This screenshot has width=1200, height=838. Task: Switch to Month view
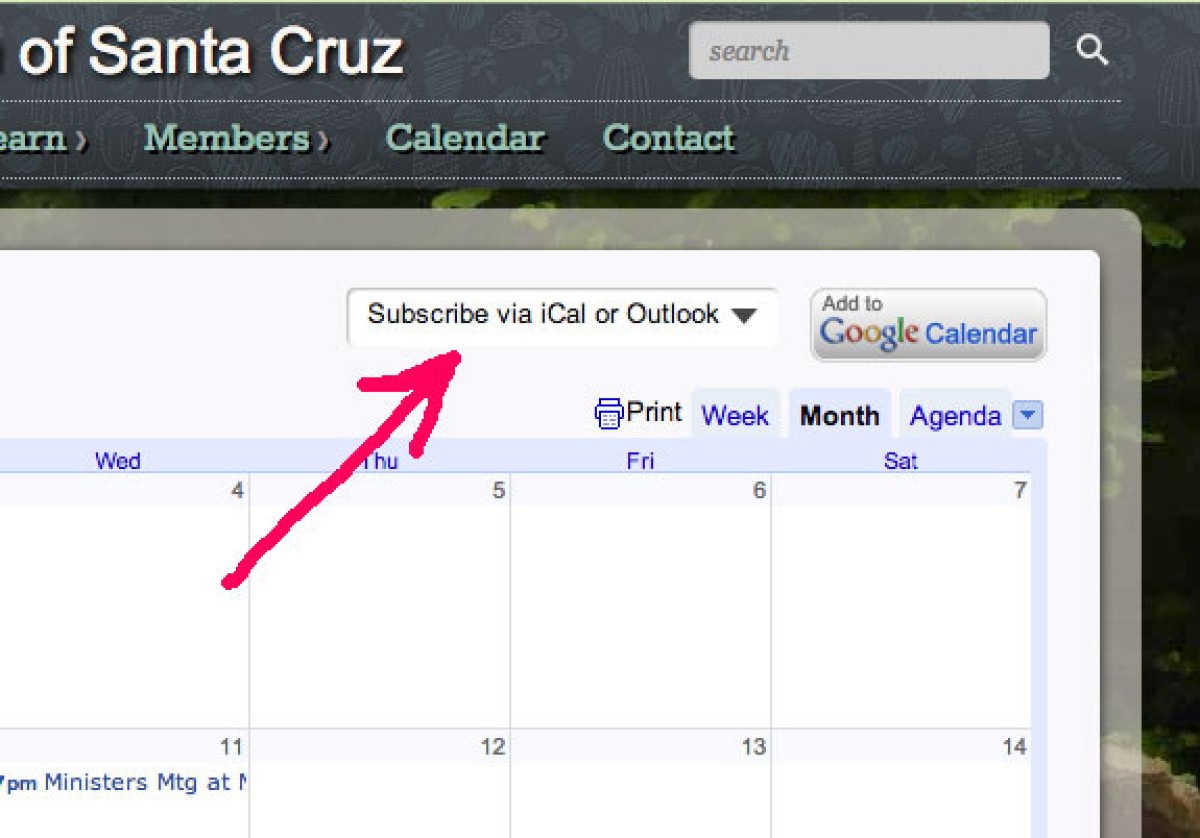(840, 416)
